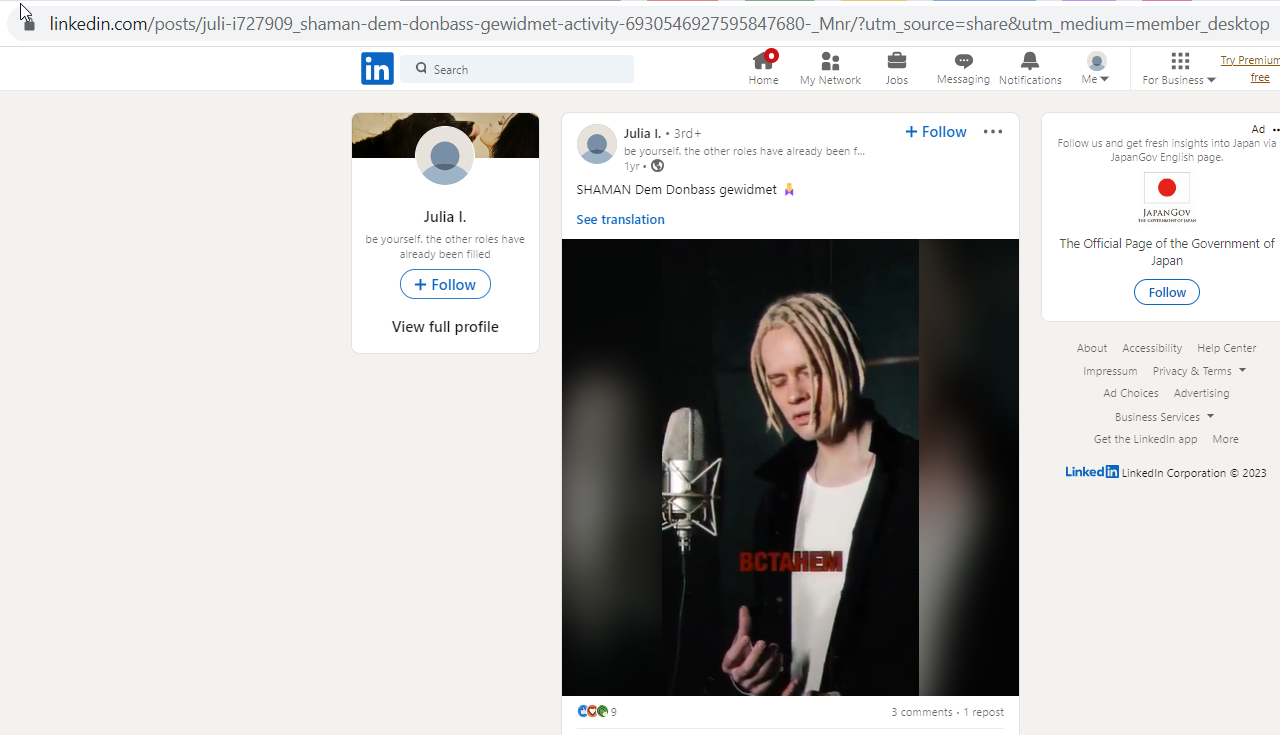Screen dimensions: 1280x735
Task: Open the Impressum footer link
Action: click(x=1110, y=371)
